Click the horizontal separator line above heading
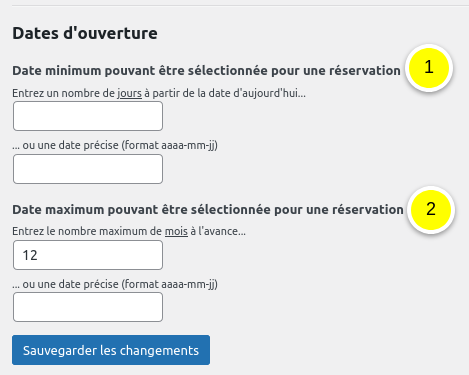The height and width of the screenshot is (375, 469). pyautogui.click(x=240, y=5)
